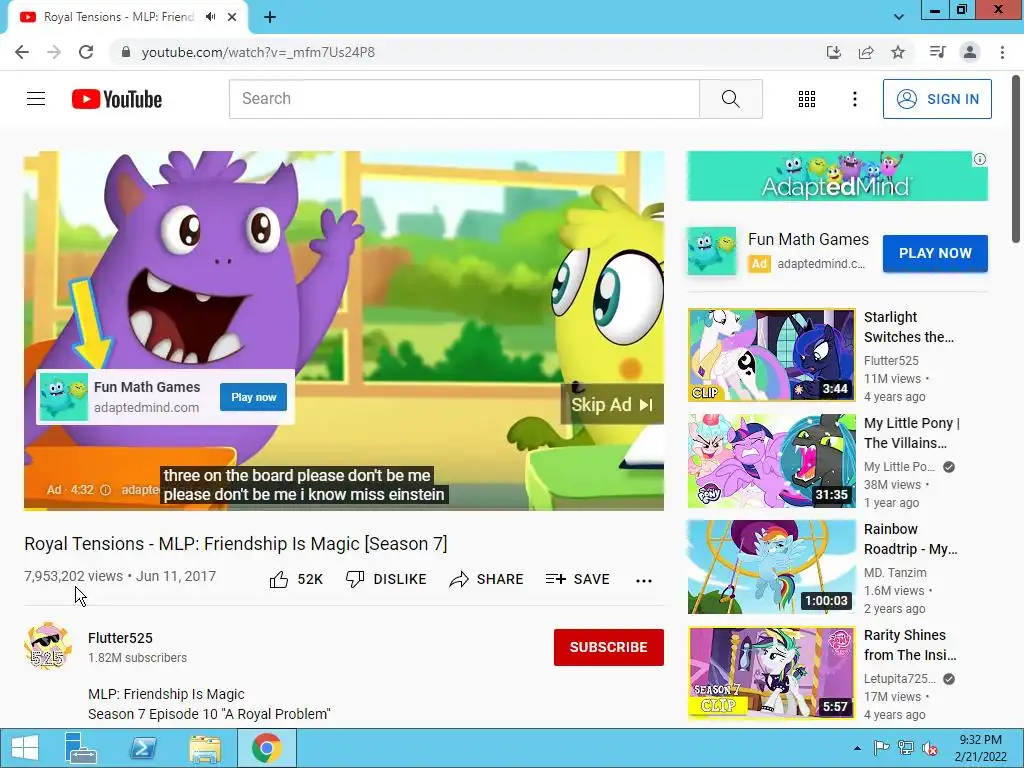Open the network tray icon
Image resolution: width=1024 pixels, height=768 pixels.
(906, 748)
